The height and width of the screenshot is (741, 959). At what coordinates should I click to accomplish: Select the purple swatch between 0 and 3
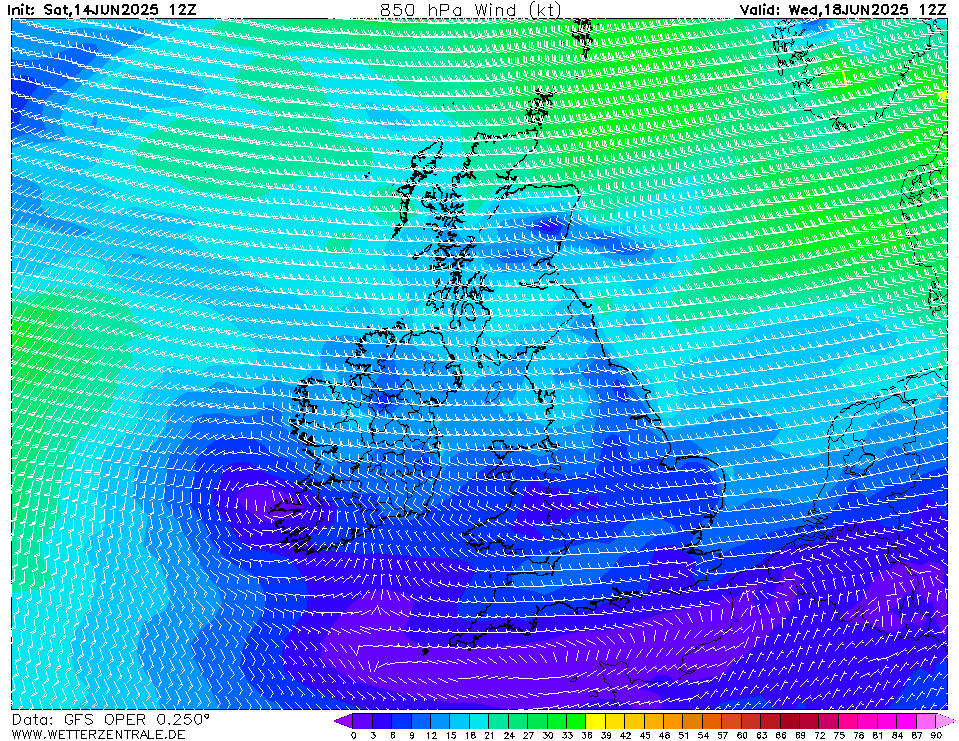363,721
